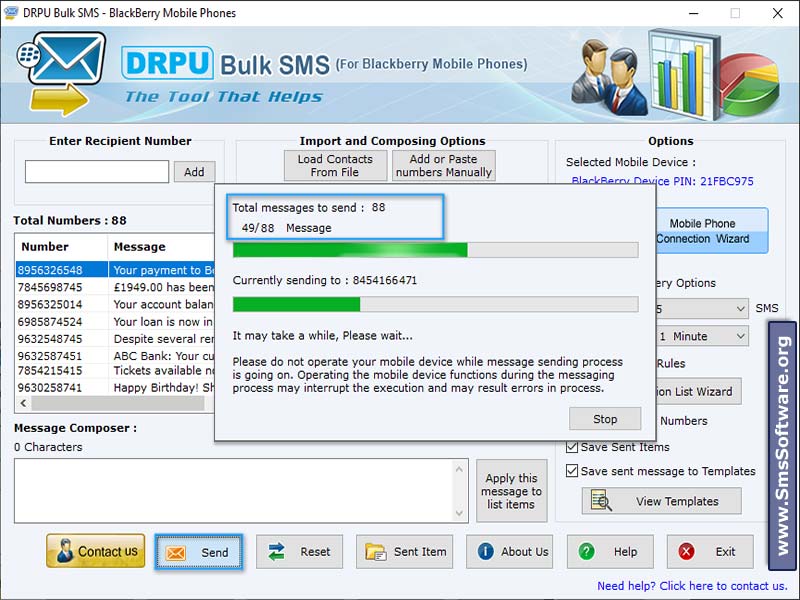Click the View Templates magnifier icon

(599, 501)
